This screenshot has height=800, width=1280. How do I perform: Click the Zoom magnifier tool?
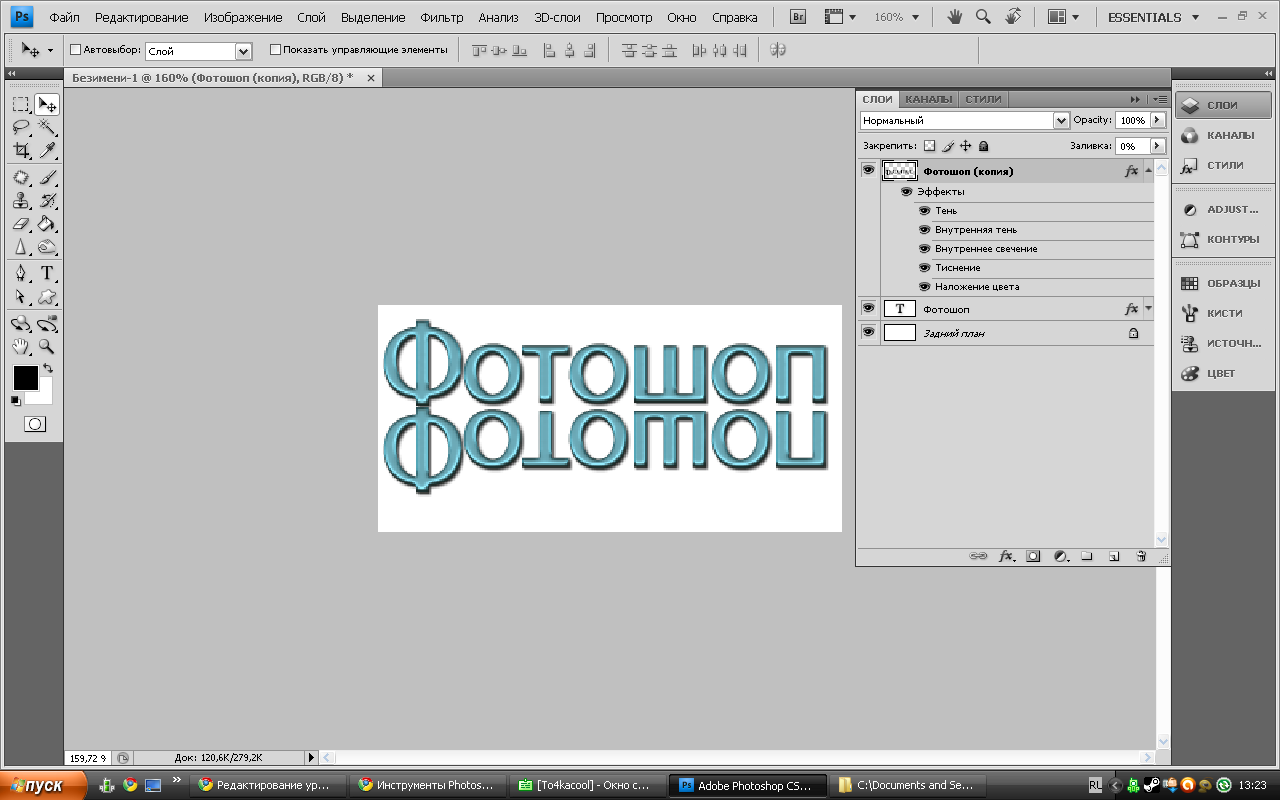[x=46, y=347]
